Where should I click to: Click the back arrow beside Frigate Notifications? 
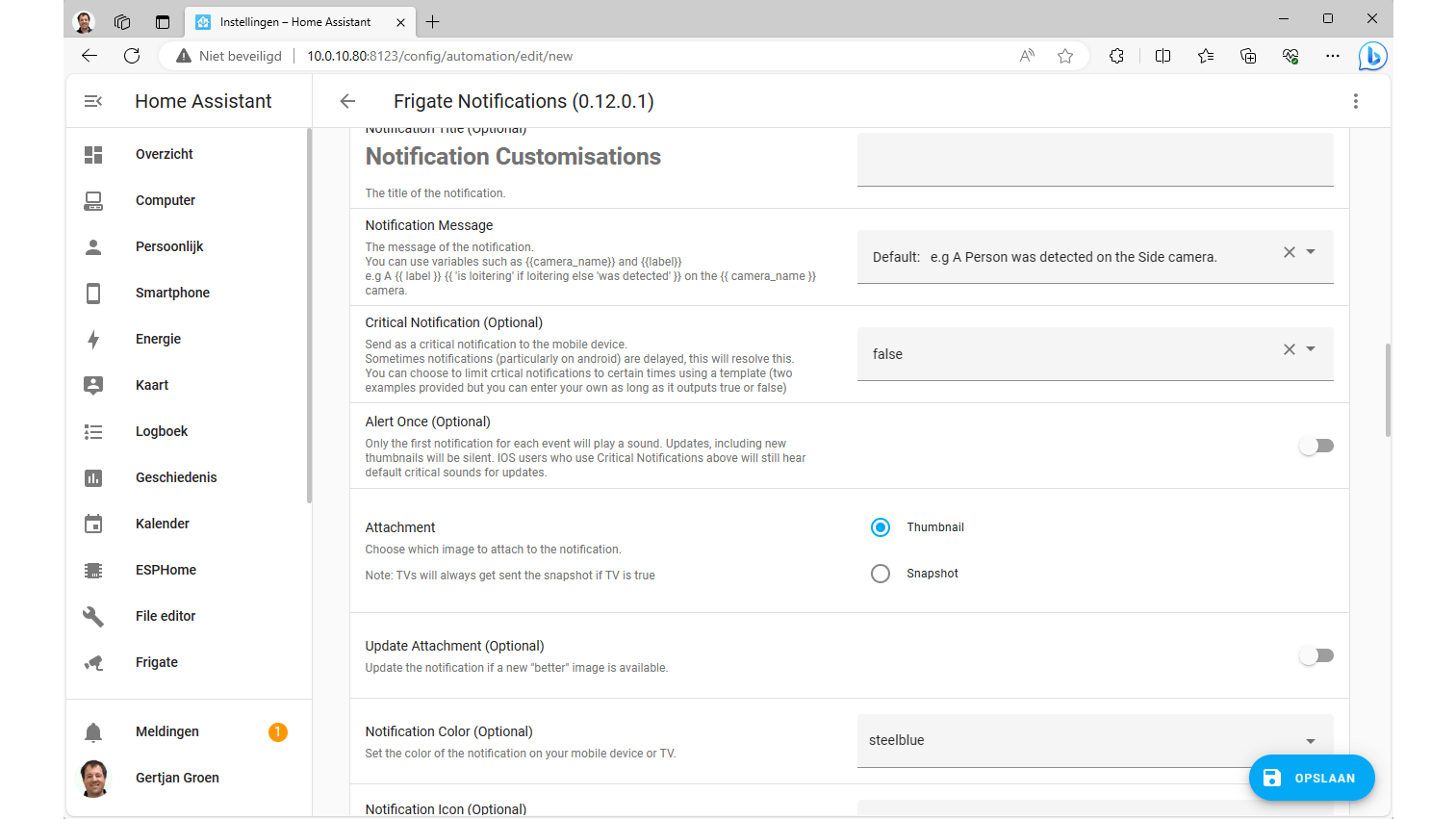coord(347,101)
